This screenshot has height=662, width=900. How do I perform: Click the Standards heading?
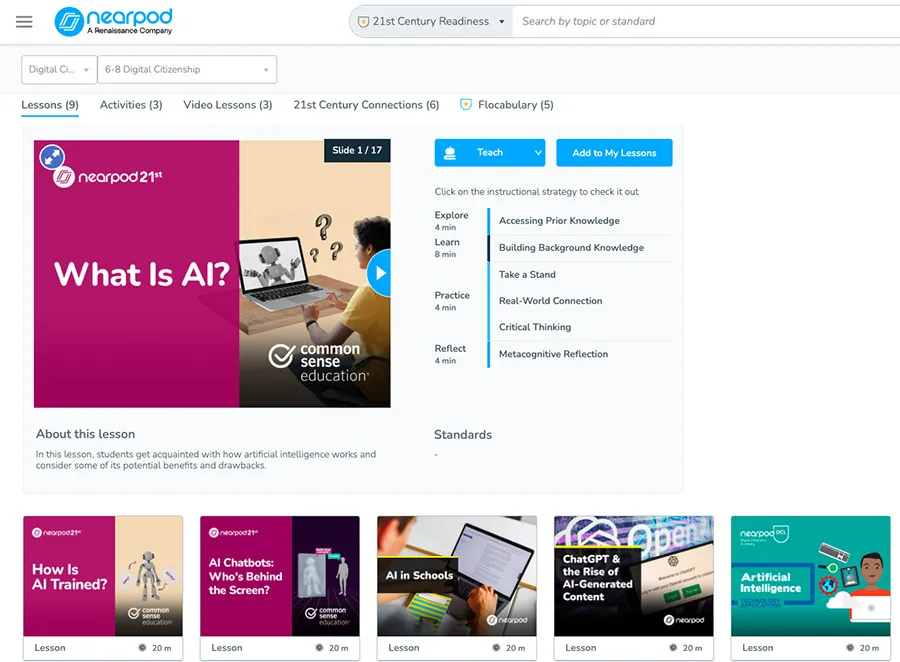[x=463, y=435]
